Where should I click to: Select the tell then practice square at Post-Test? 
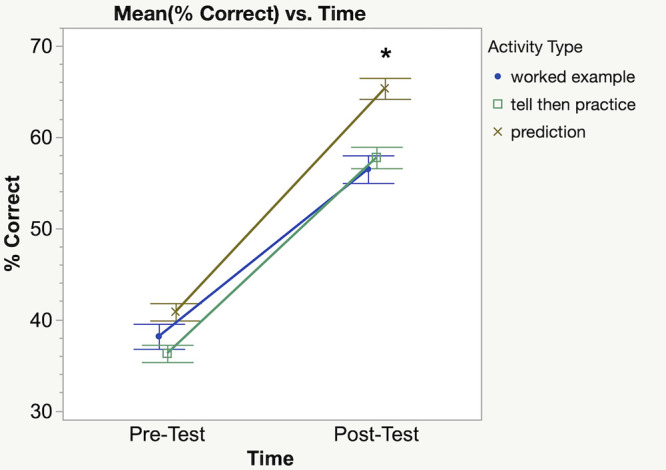click(x=376, y=157)
